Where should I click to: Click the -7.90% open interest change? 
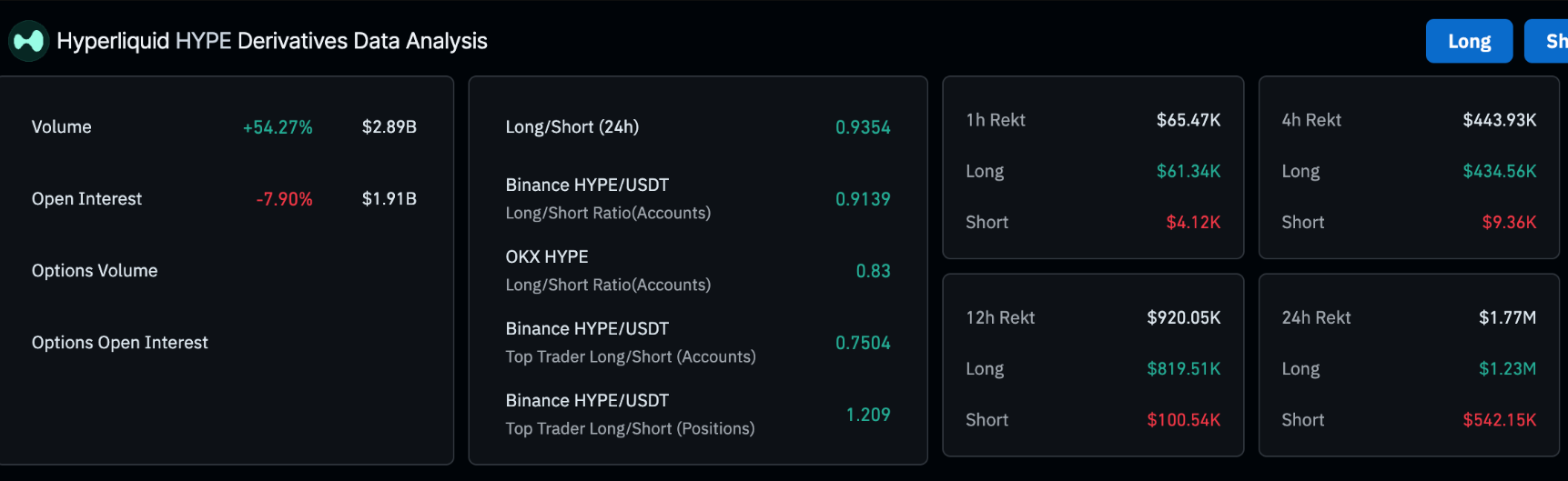coord(284,199)
